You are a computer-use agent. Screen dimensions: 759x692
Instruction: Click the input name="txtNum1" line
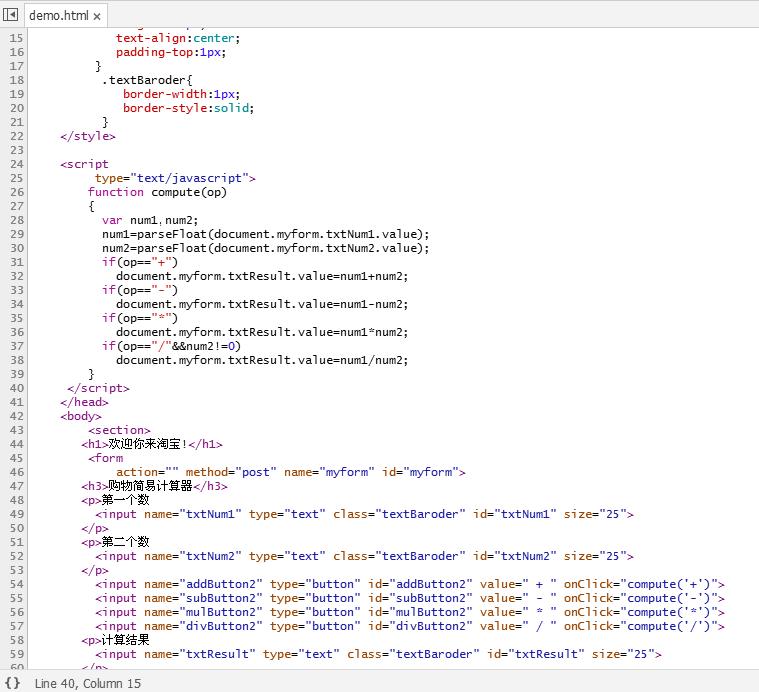pyautogui.click(x=364, y=514)
